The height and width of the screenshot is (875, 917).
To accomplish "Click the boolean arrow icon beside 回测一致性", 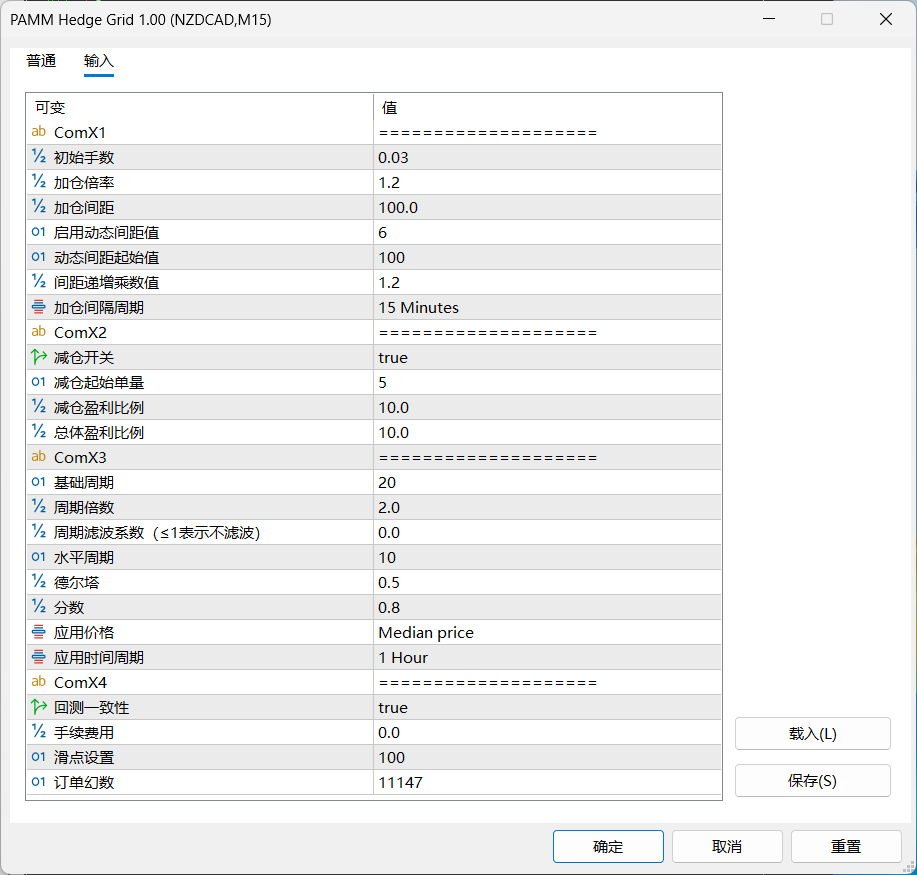I will pyautogui.click(x=39, y=707).
